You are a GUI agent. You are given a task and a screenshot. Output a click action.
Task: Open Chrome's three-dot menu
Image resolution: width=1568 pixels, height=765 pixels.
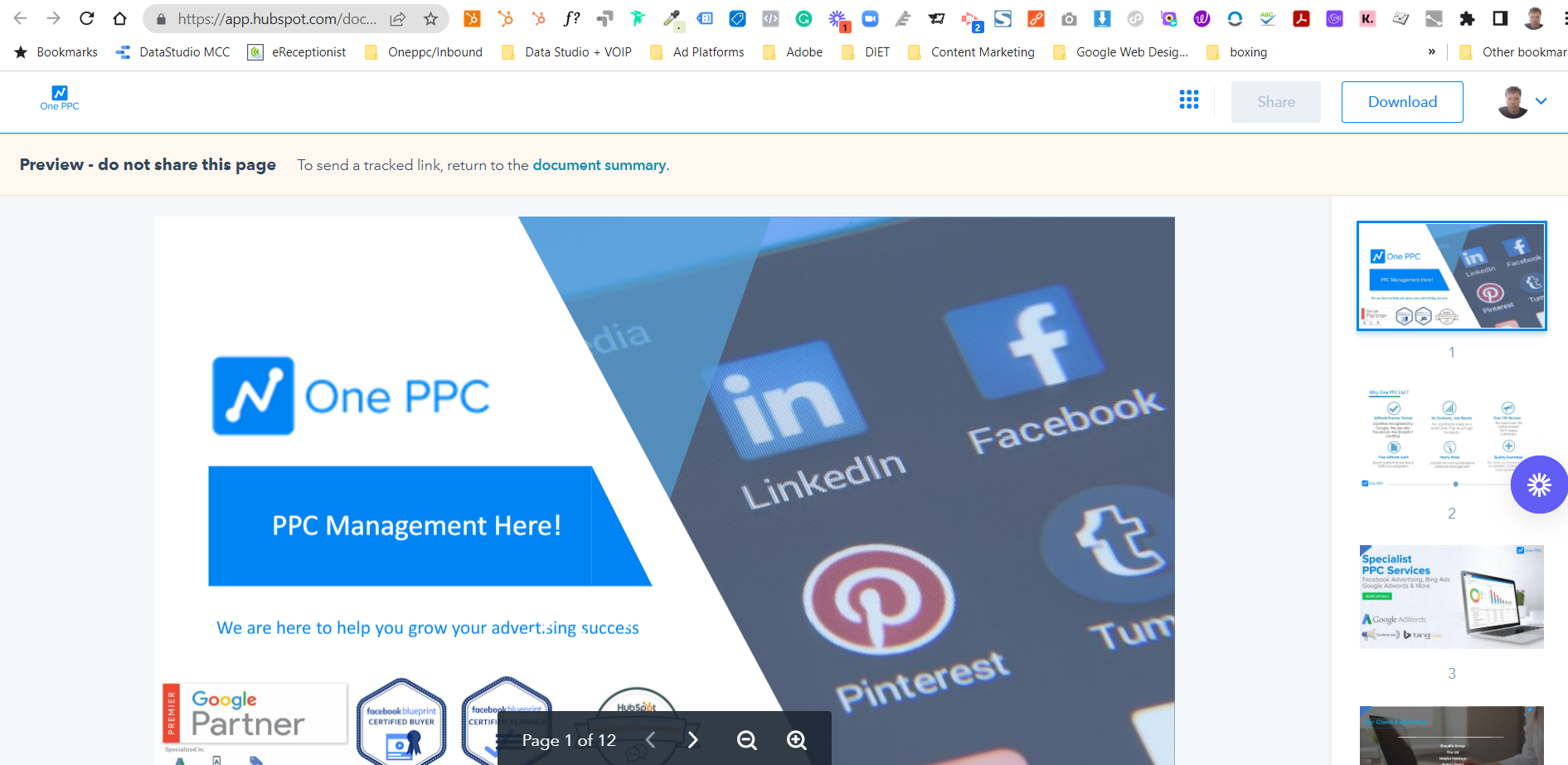click(1561, 18)
